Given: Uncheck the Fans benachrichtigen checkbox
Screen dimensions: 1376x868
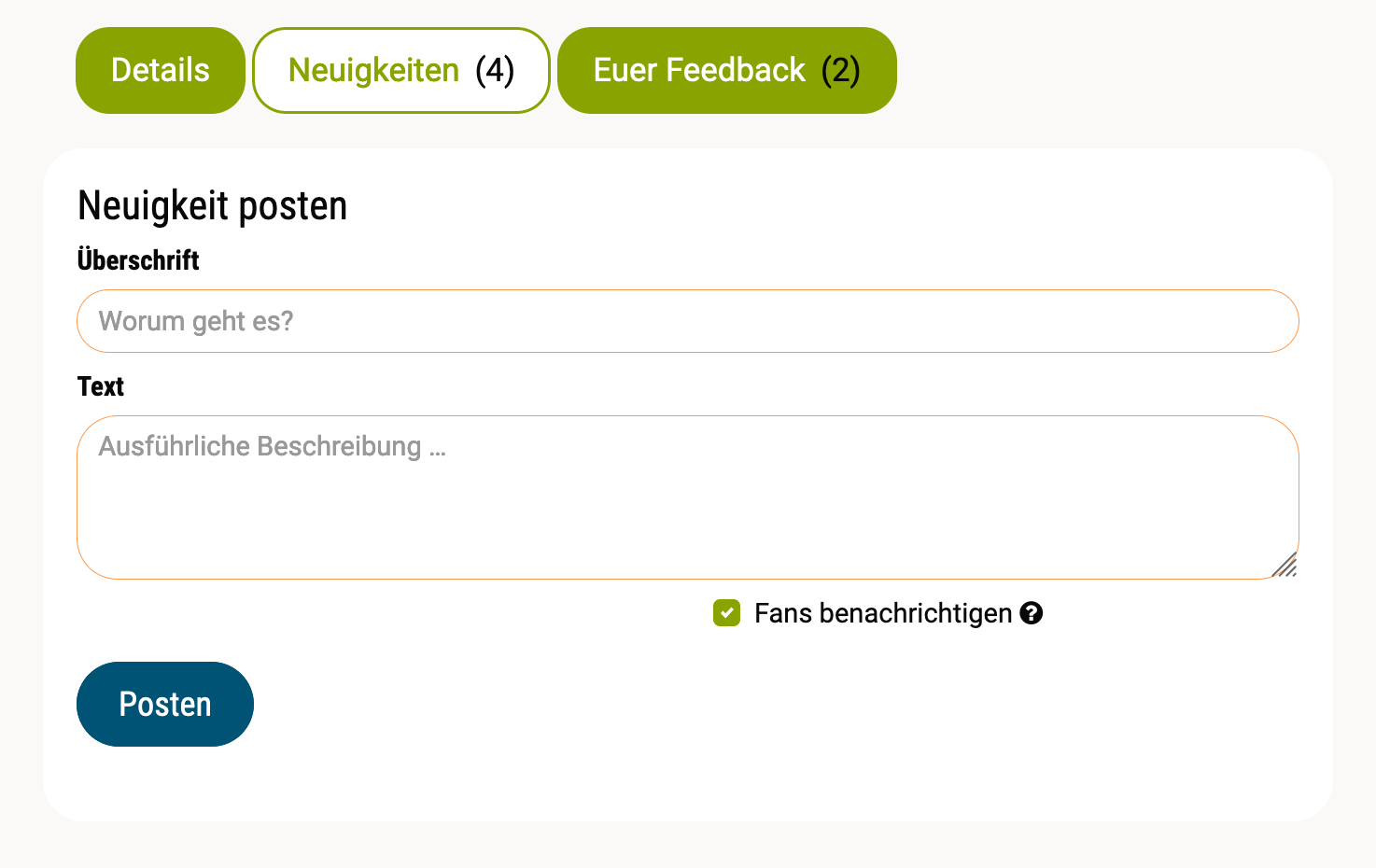Looking at the screenshot, I should 726,613.
